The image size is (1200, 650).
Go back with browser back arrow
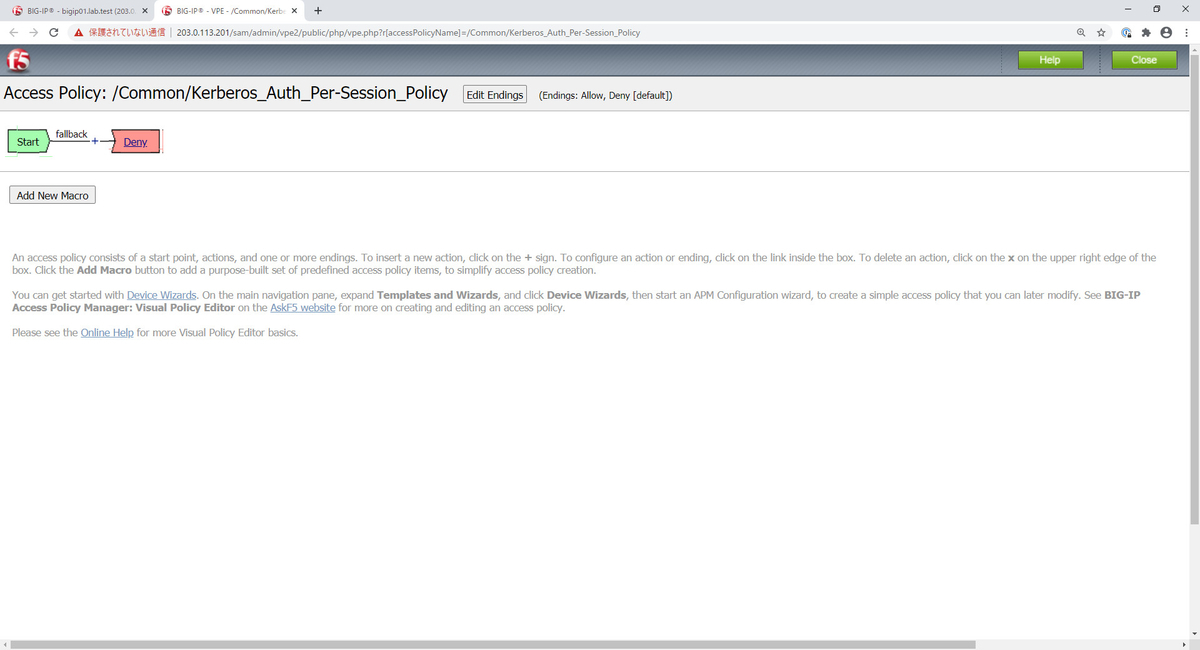pyautogui.click(x=14, y=32)
